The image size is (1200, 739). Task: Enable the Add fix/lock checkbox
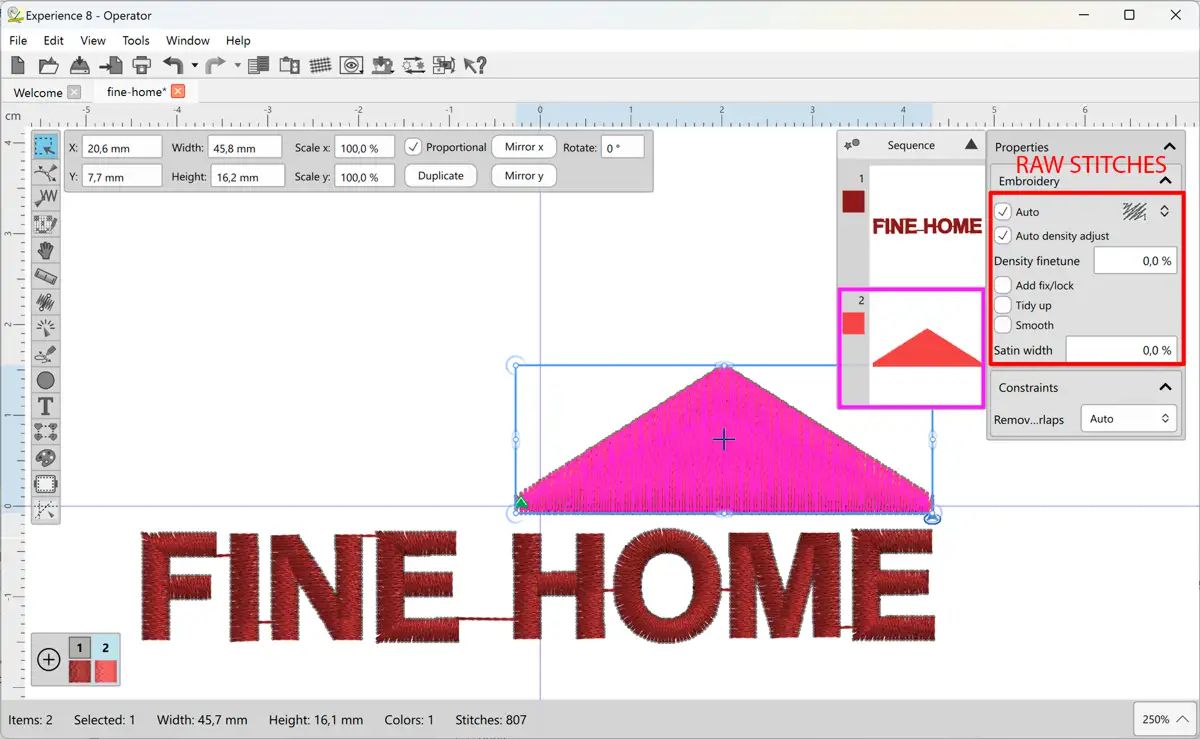point(1003,285)
